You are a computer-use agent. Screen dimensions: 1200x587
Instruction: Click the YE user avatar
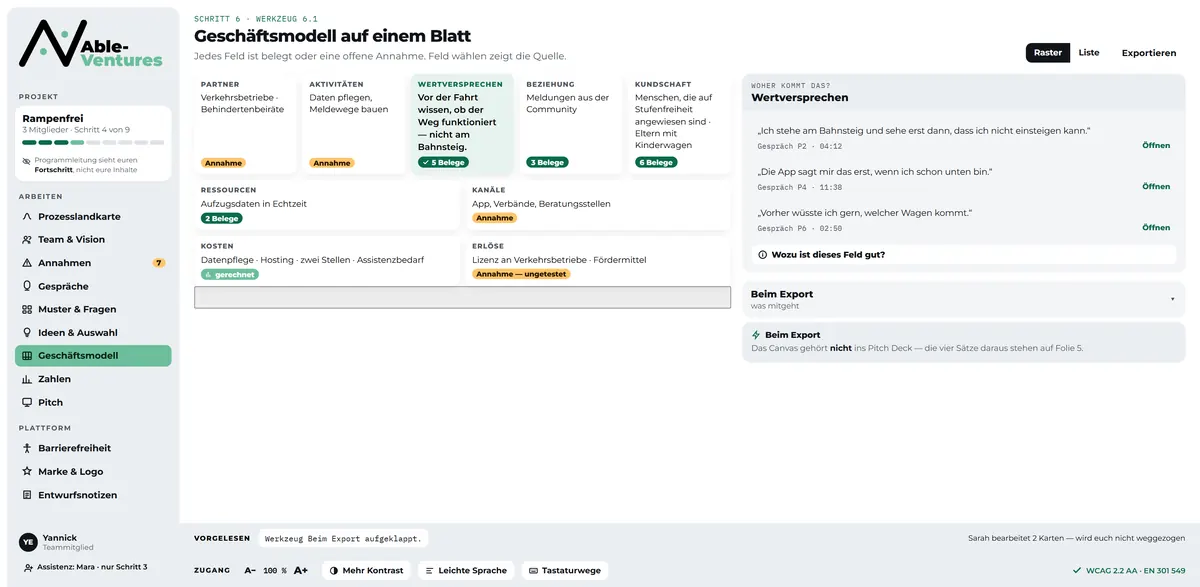pos(28,542)
